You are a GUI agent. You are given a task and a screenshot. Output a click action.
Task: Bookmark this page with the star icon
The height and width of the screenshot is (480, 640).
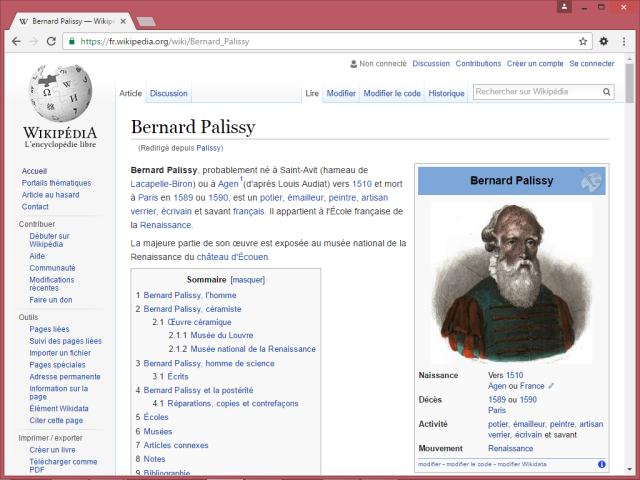[x=583, y=41]
